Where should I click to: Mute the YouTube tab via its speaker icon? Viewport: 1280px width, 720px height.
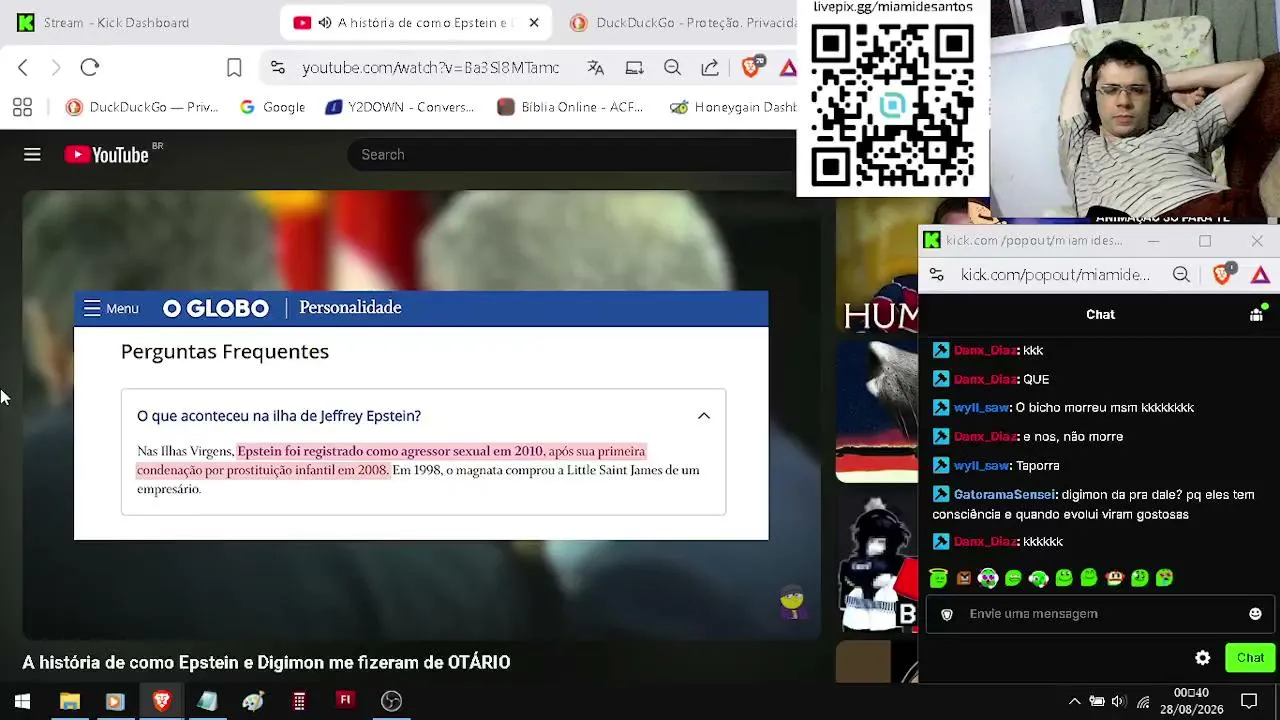(325, 22)
